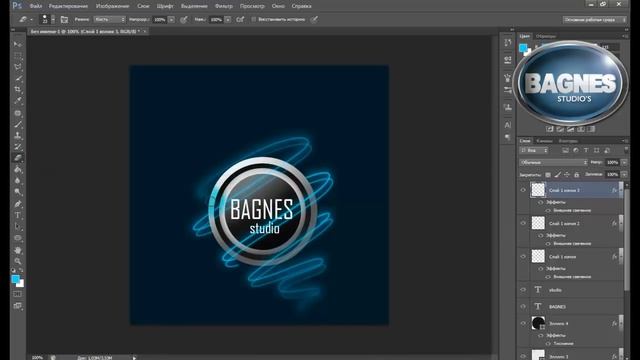This screenshot has width=640, height=360.
Task: Select the Healing Brush tool
Action: (x=18, y=113)
